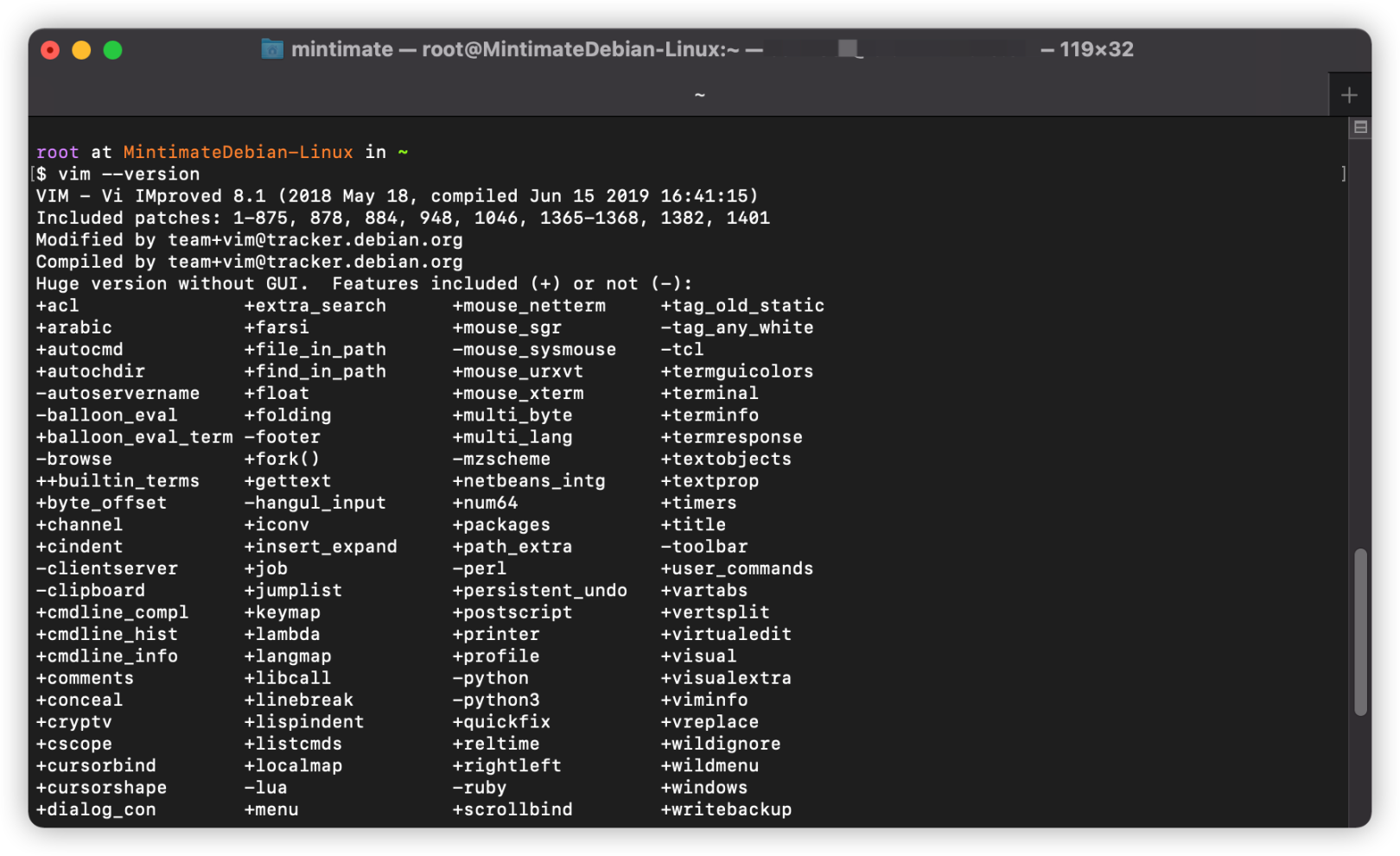Click the '+termguicolors' entry
Viewport: 1400px width, 856px height.
tap(737, 371)
